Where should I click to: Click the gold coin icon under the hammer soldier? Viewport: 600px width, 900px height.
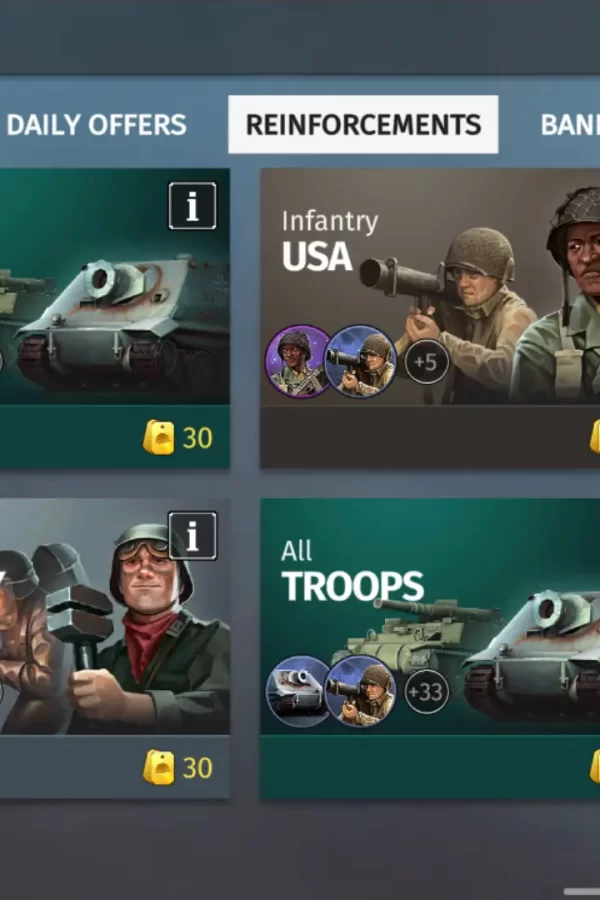coord(158,767)
